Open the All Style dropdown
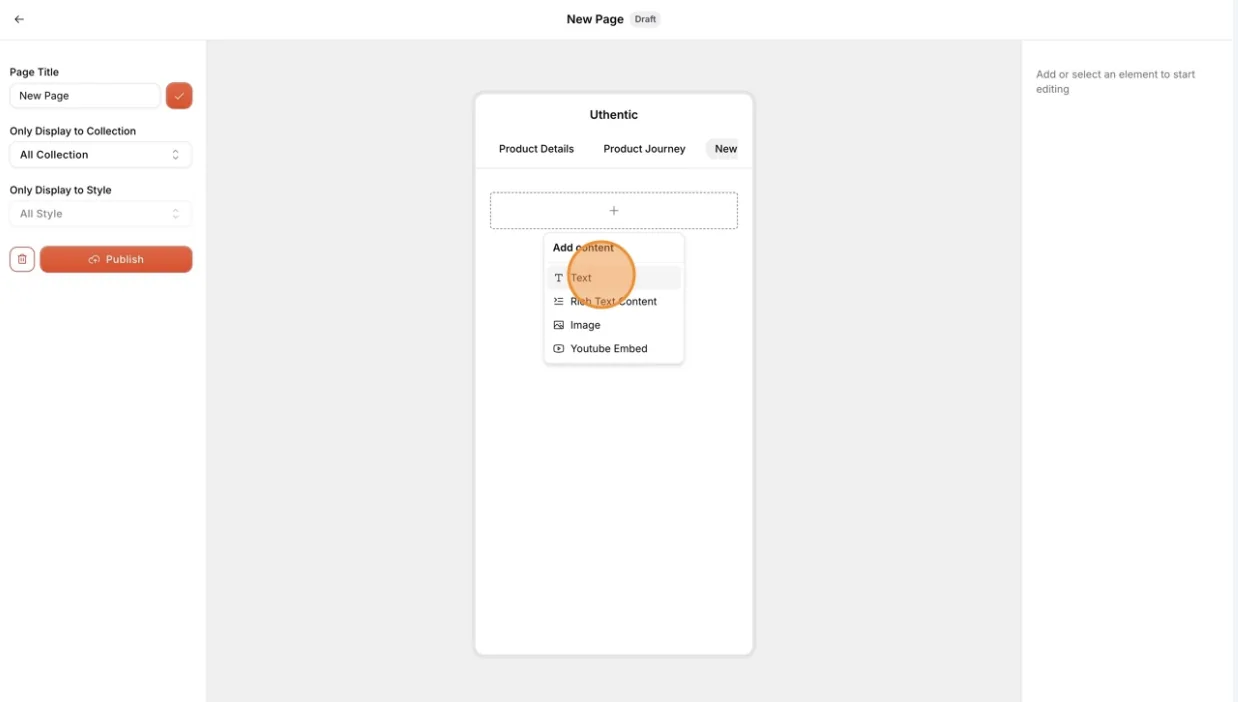 [100, 214]
